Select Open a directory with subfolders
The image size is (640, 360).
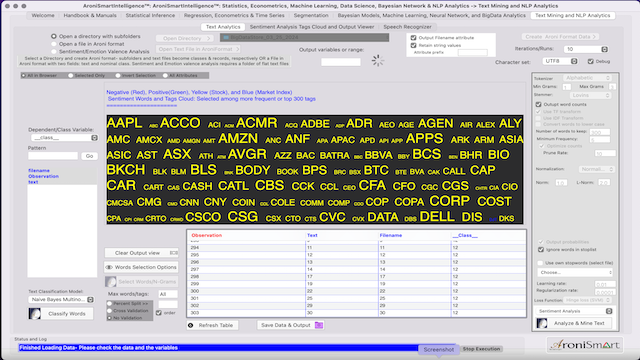click(x=54, y=36)
